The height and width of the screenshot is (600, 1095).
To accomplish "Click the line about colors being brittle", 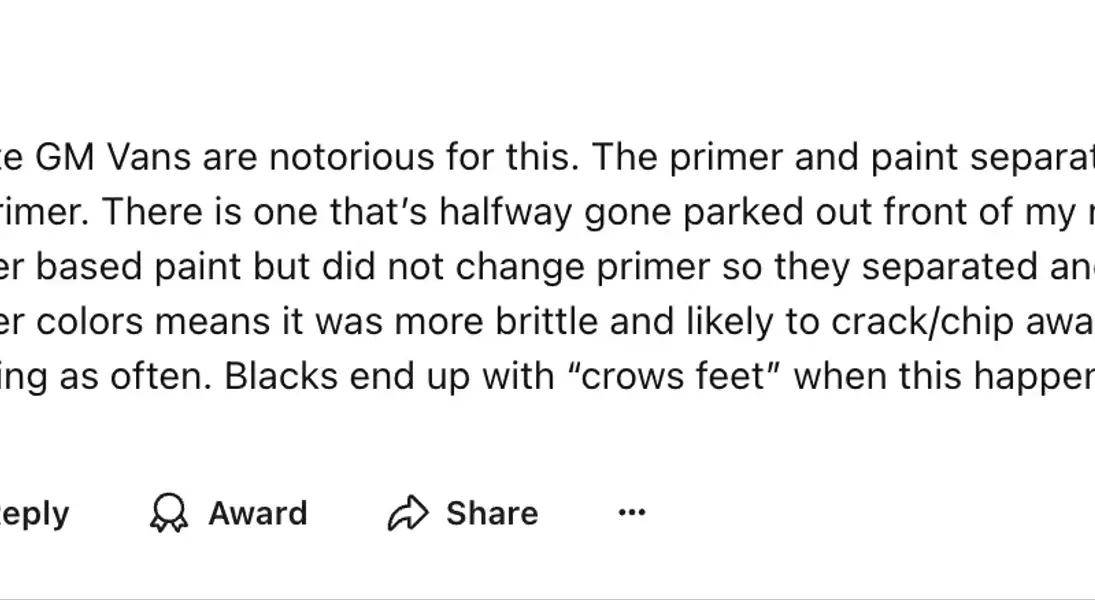I will pyautogui.click(x=548, y=322).
